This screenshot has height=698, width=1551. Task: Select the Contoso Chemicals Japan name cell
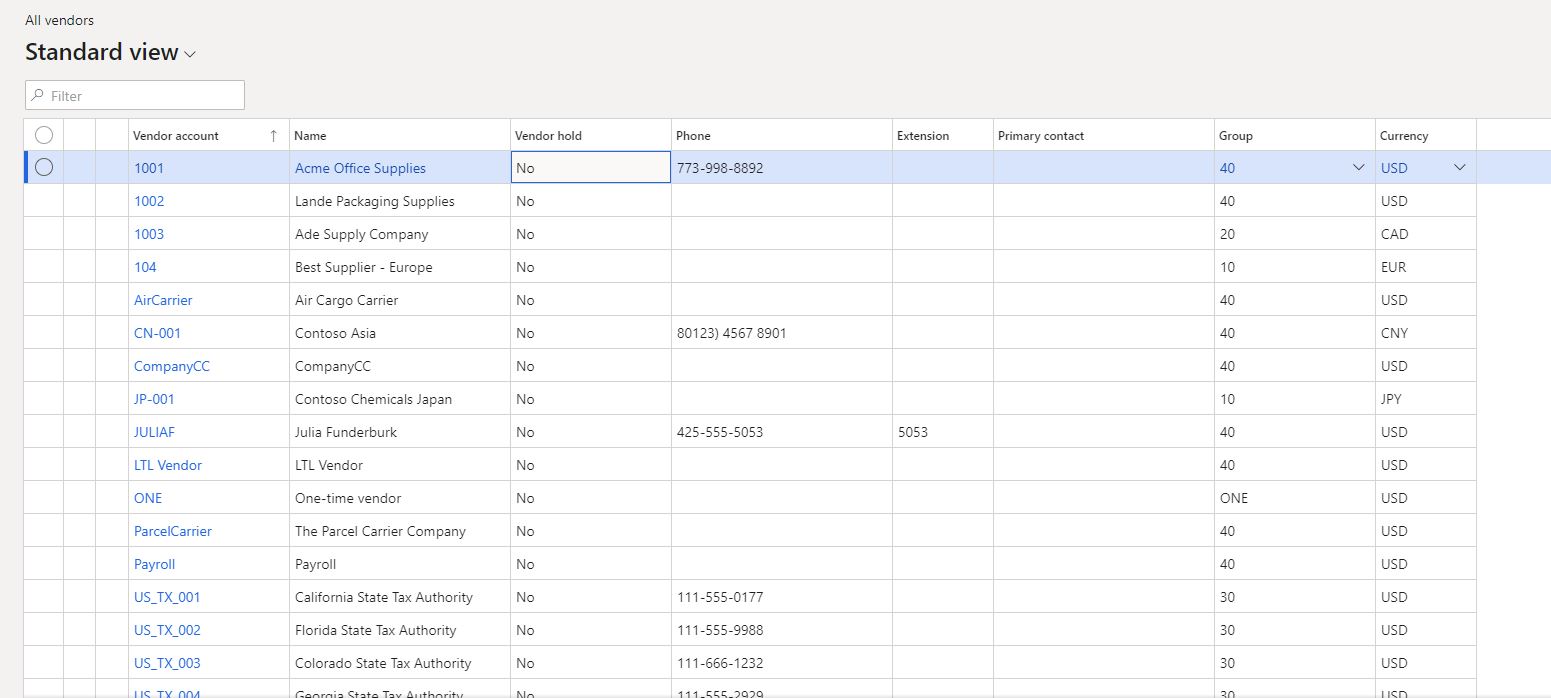[373, 399]
